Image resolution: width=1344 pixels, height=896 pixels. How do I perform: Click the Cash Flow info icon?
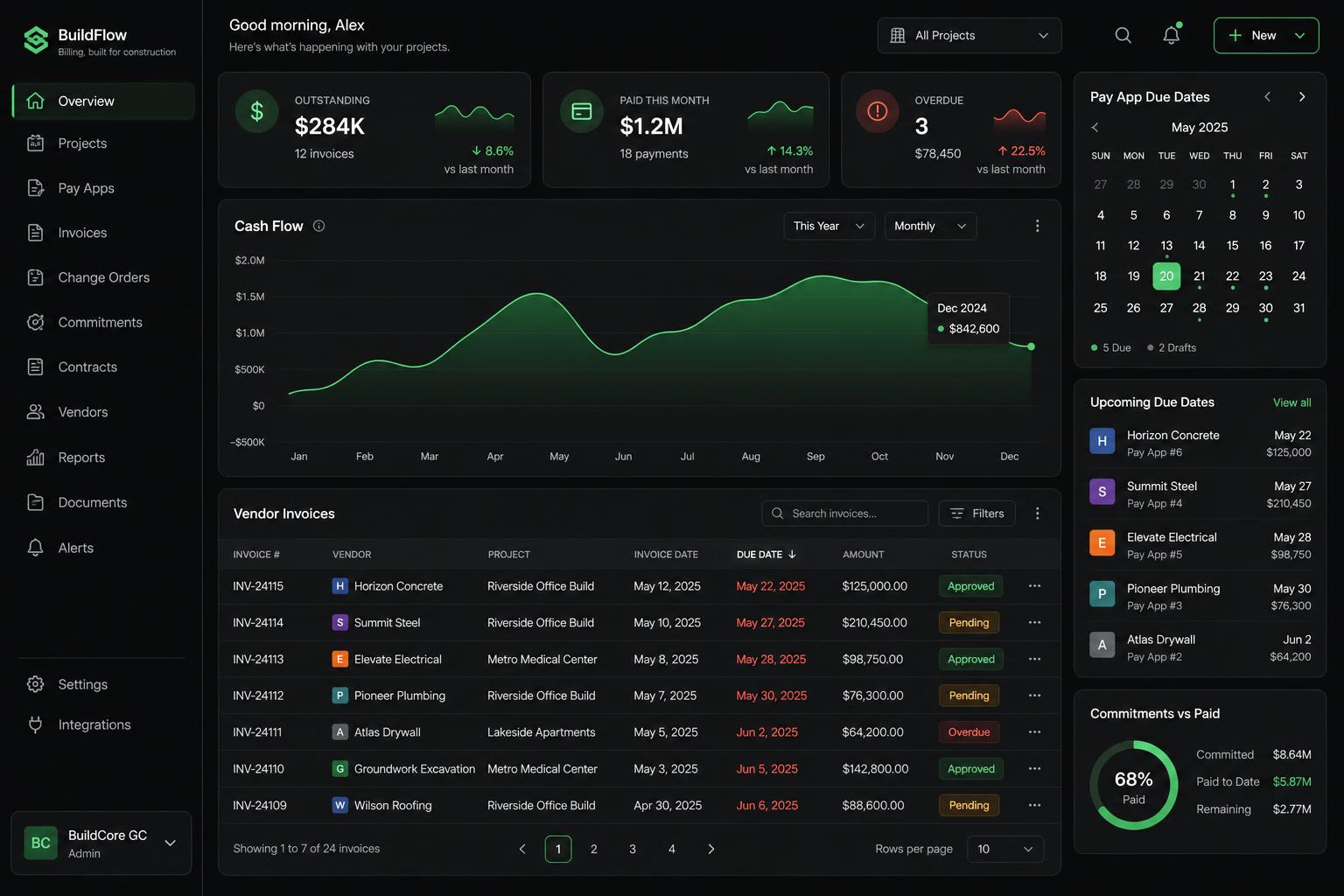pos(318,226)
